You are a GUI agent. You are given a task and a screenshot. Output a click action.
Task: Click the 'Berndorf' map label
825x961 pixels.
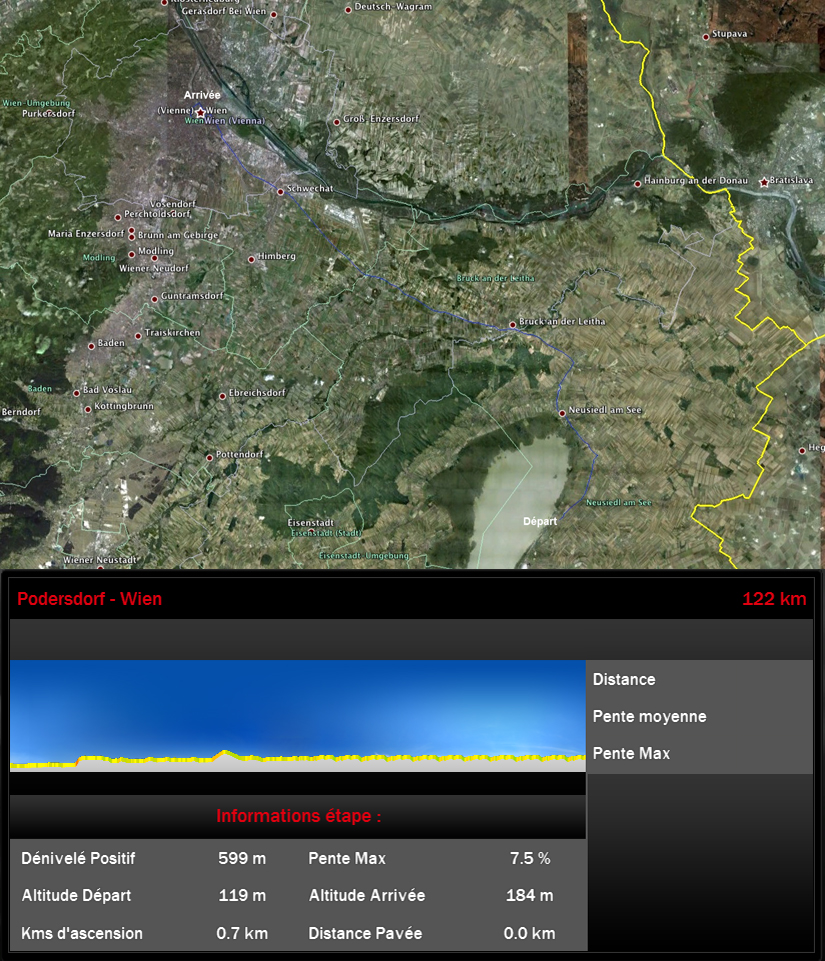pos(21,412)
